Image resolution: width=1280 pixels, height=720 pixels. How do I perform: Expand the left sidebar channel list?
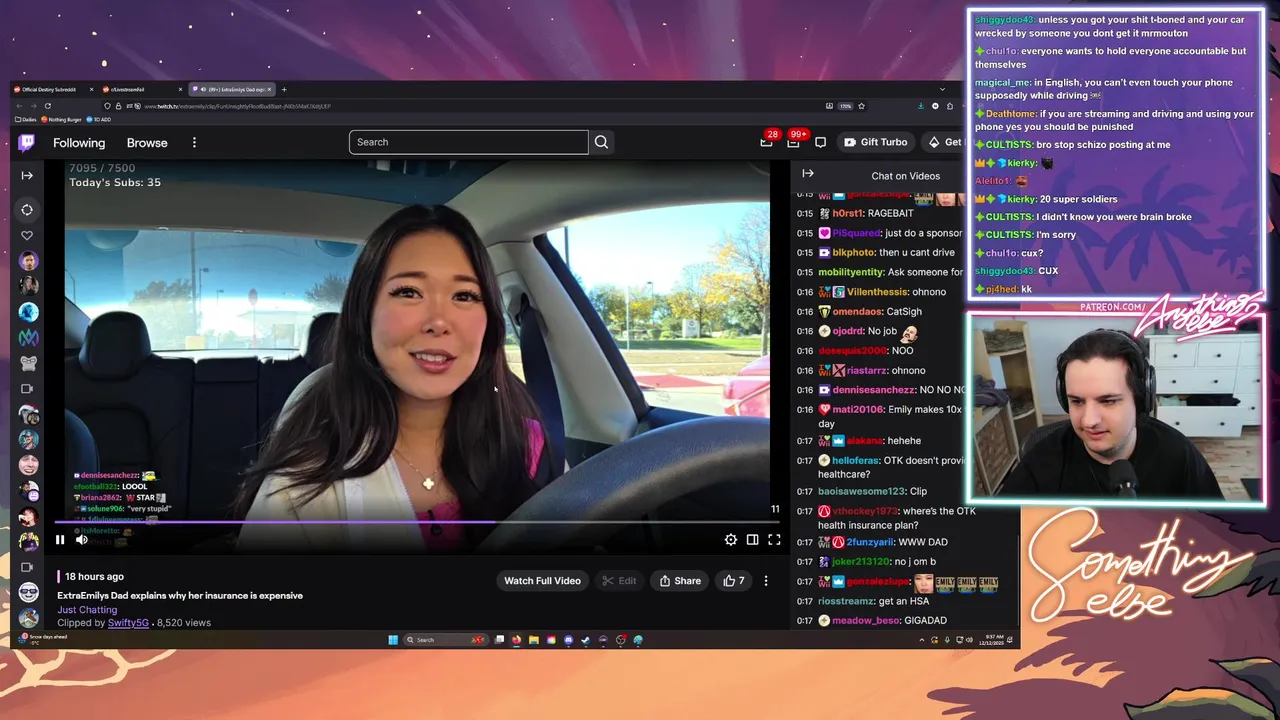tap(27, 175)
